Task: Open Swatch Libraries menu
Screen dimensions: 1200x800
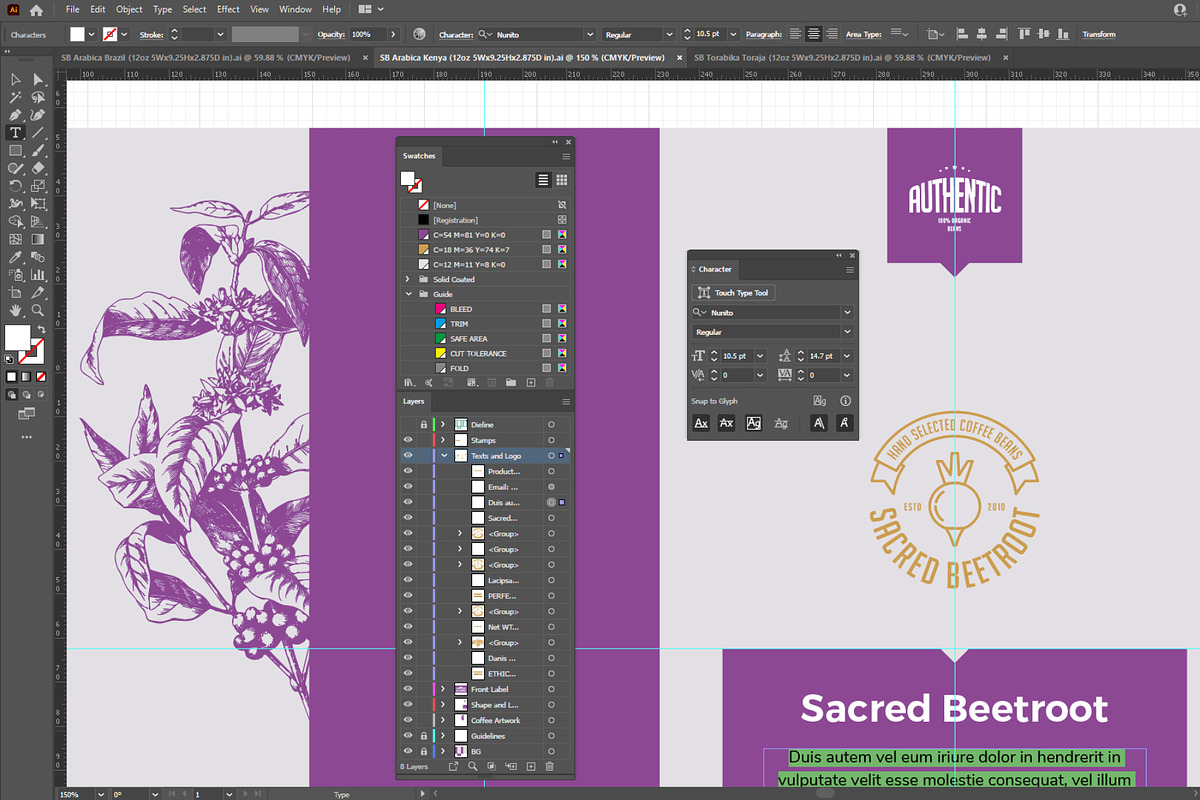Action: tap(408, 382)
